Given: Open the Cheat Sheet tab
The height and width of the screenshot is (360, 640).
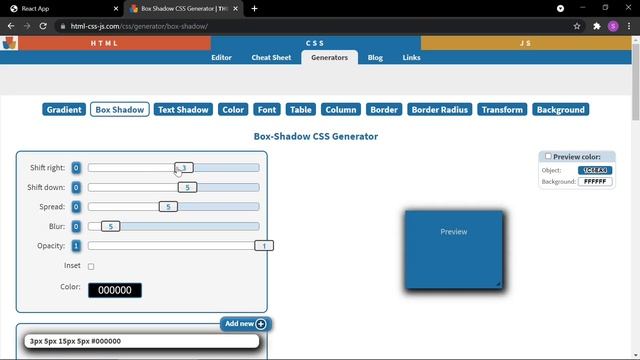Looking at the screenshot, I should point(271,58).
